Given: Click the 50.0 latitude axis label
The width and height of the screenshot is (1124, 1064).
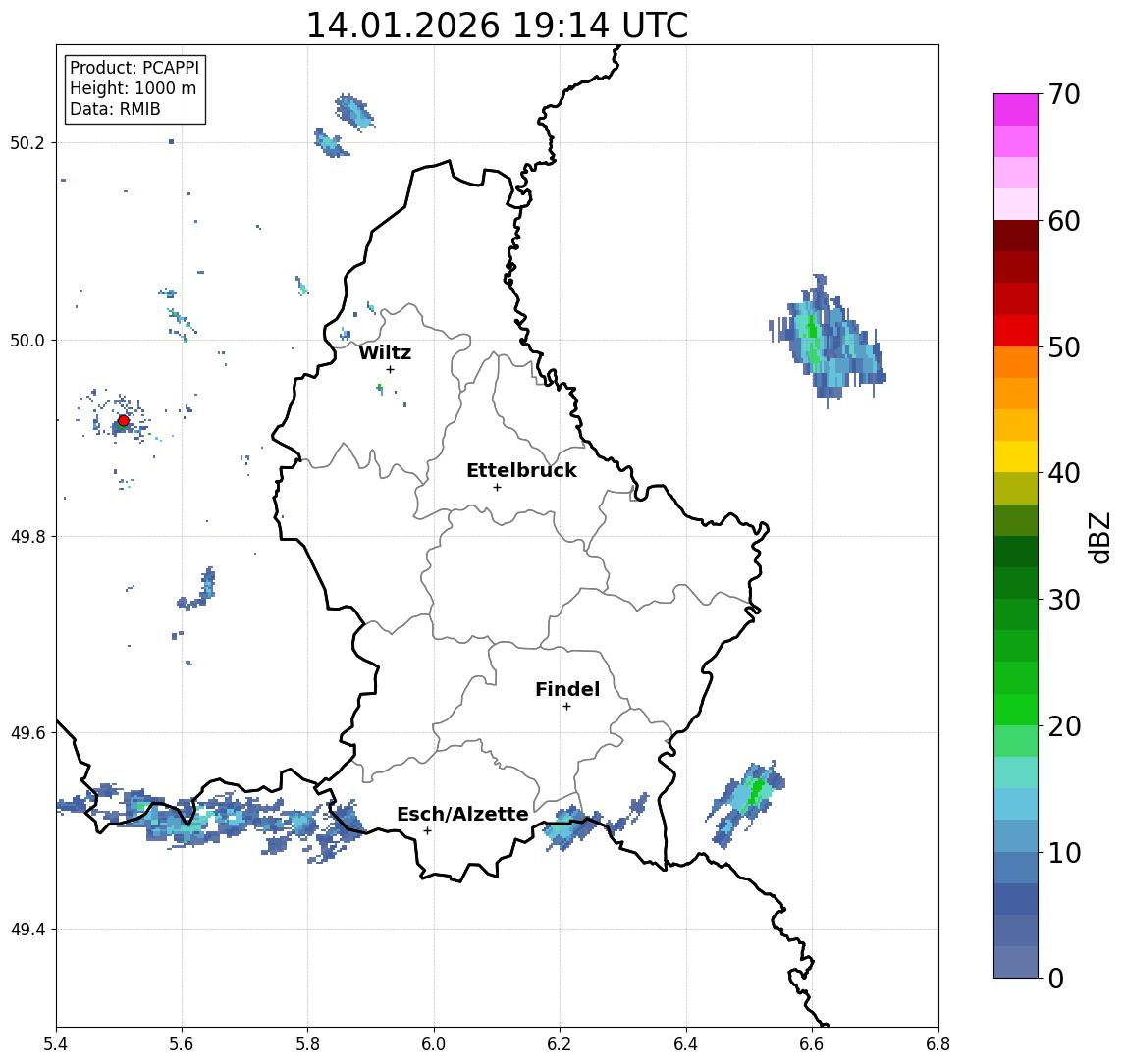Looking at the screenshot, I should pos(27,340).
